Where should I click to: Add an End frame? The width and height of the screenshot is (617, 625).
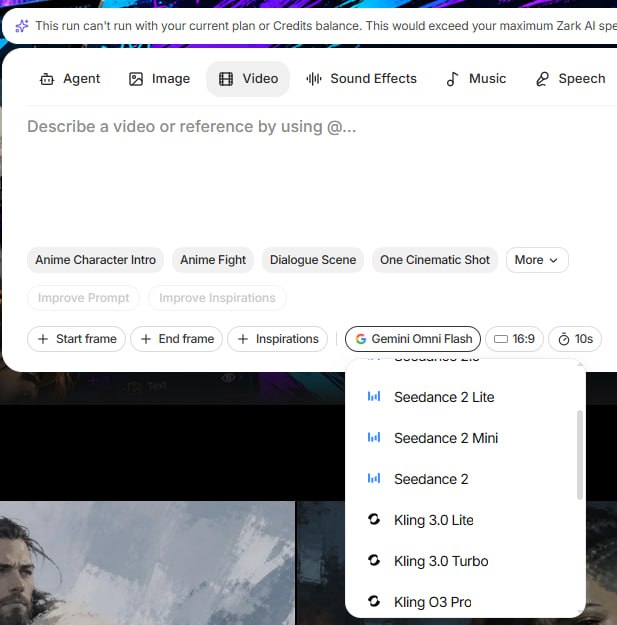pyautogui.click(x=176, y=339)
